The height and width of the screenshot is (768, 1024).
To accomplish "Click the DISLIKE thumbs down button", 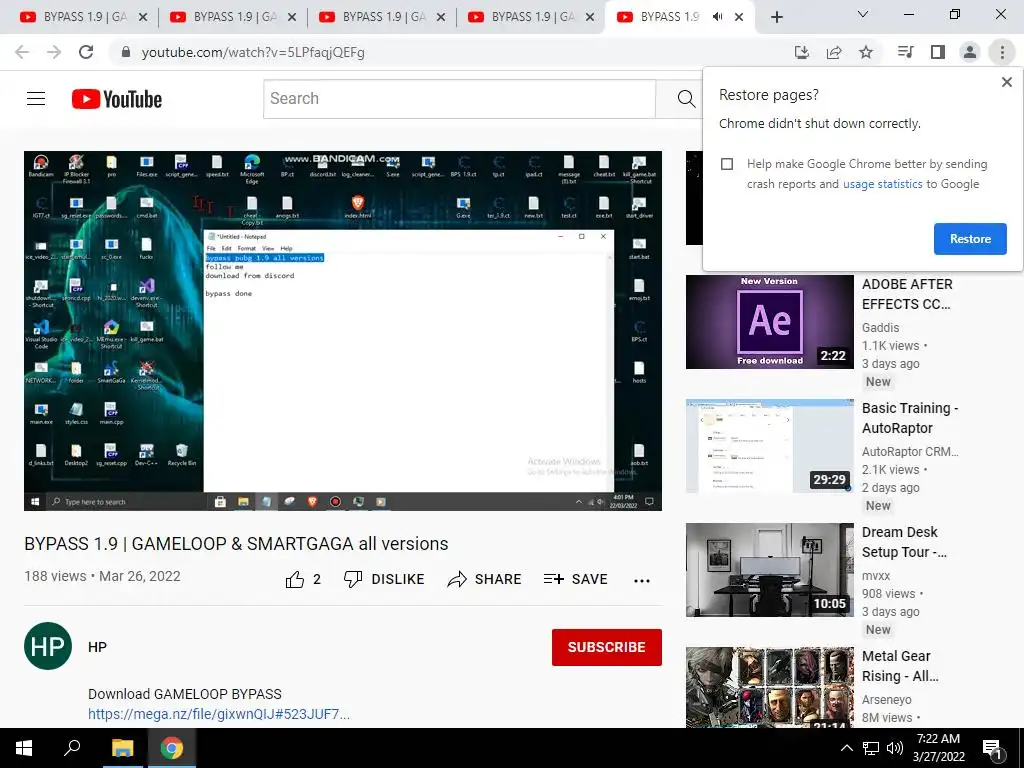I will (x=384, y=579).
